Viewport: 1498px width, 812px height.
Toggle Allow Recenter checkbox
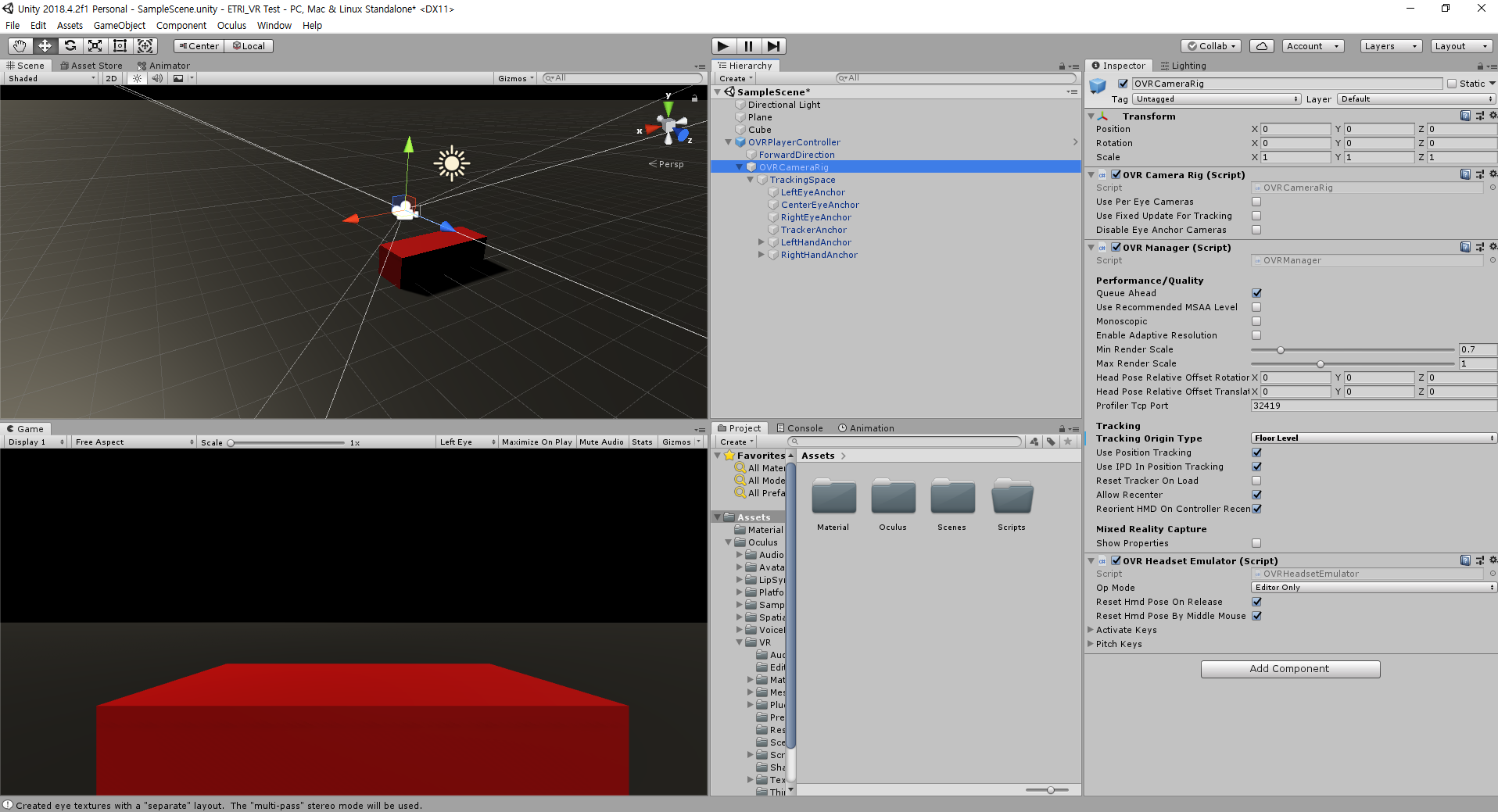coord(1256,495)
